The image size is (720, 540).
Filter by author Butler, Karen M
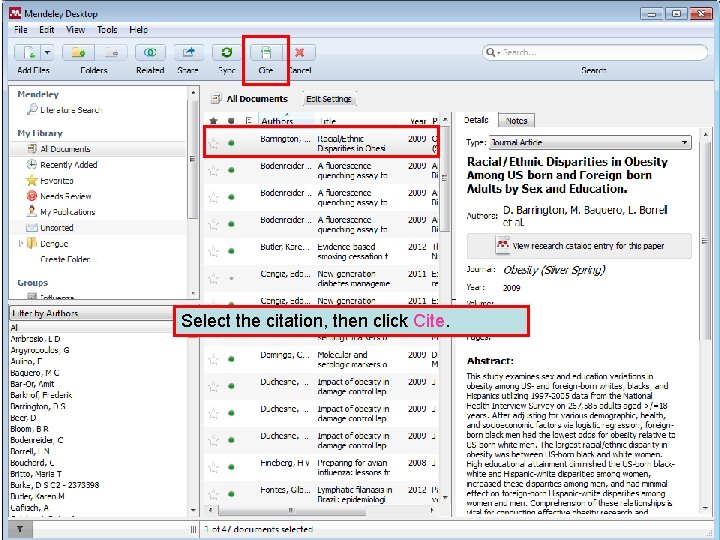pyautogui.click(x=37, y=496)
